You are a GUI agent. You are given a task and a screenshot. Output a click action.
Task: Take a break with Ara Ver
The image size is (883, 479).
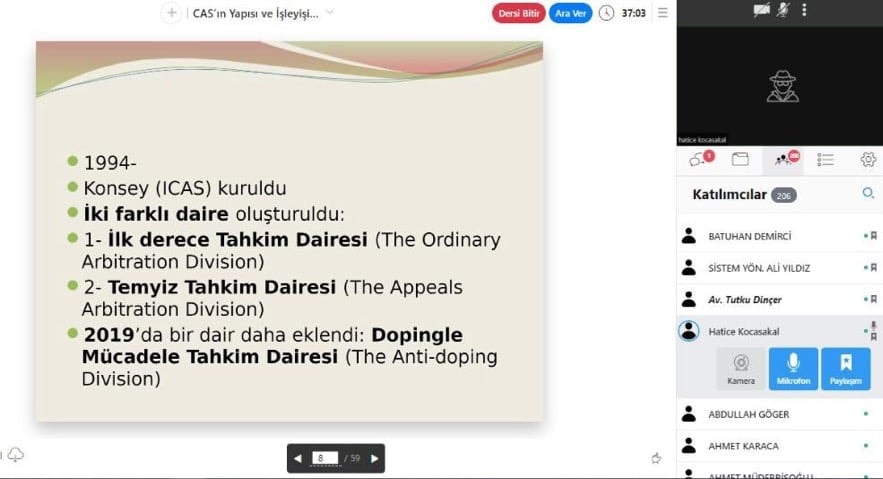[x=570, y=13]
